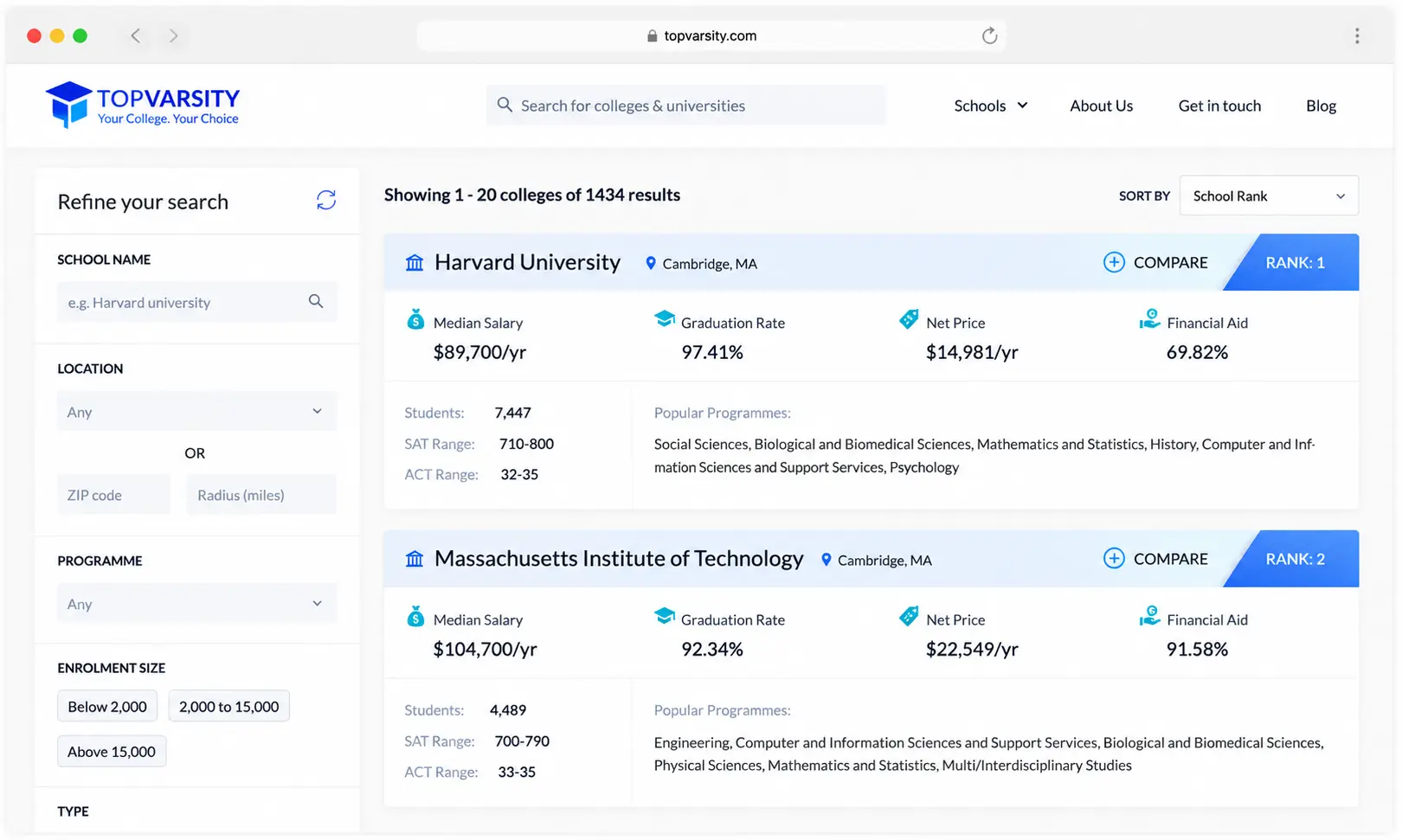Click MIT's graduation rate 92.34%

tap(712, 649)
